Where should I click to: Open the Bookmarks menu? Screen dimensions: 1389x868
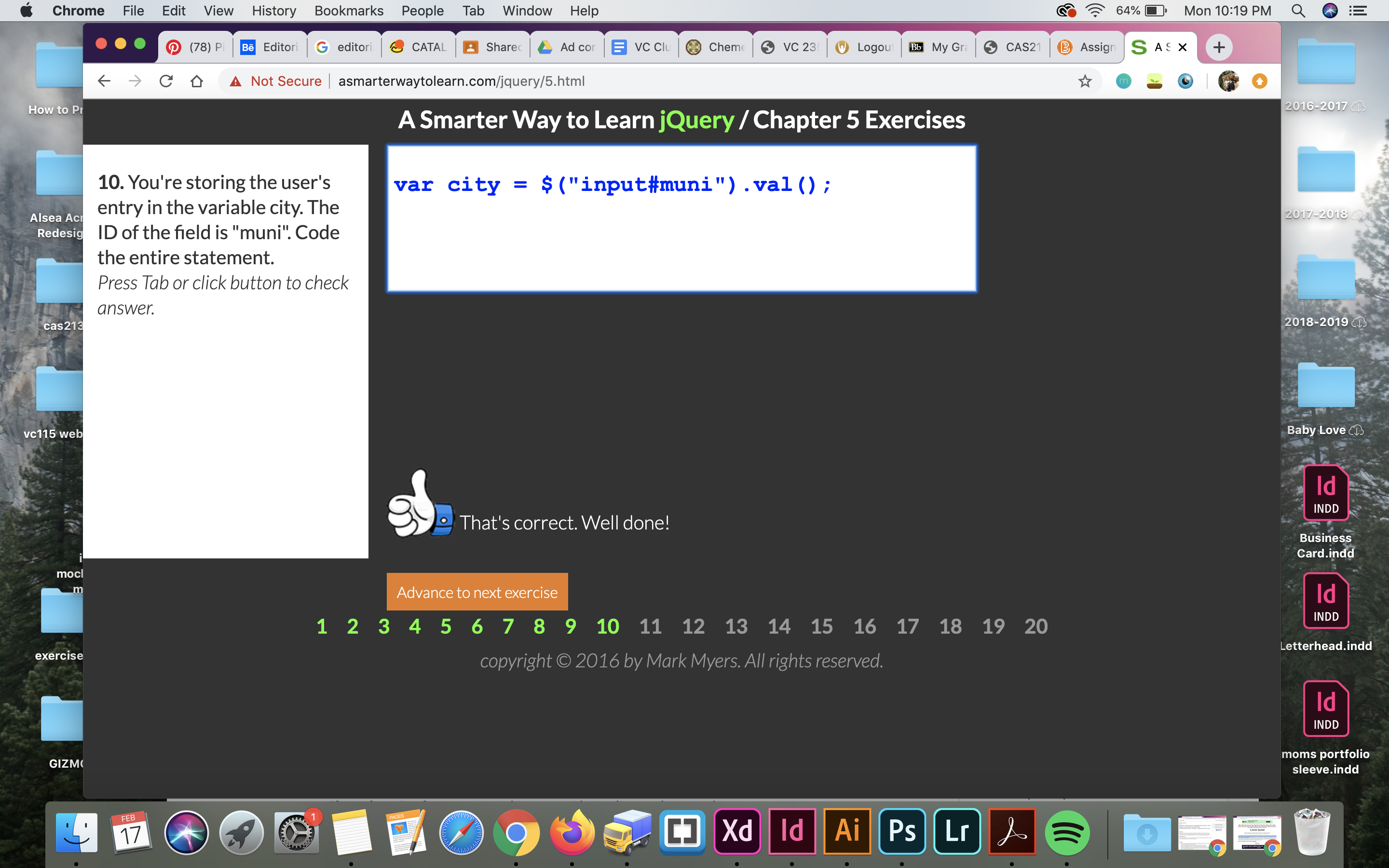point(348,11)
